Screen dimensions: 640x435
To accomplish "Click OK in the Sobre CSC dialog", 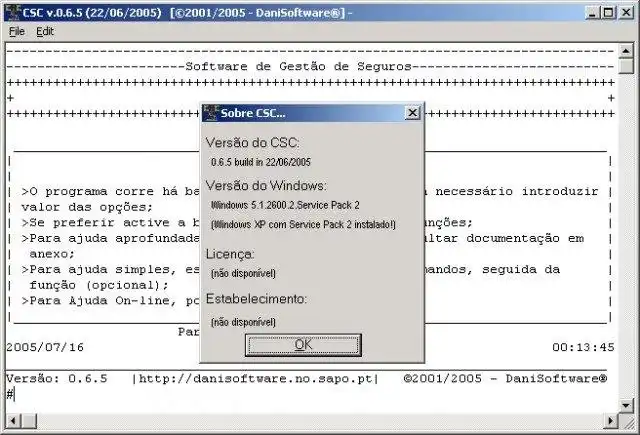I will point(303,345).
